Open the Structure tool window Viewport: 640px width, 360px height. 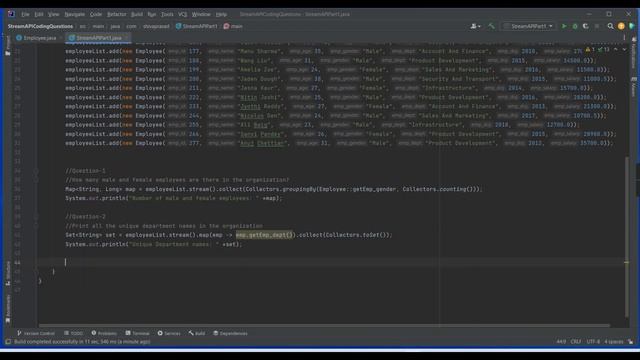tap(8, 273)
